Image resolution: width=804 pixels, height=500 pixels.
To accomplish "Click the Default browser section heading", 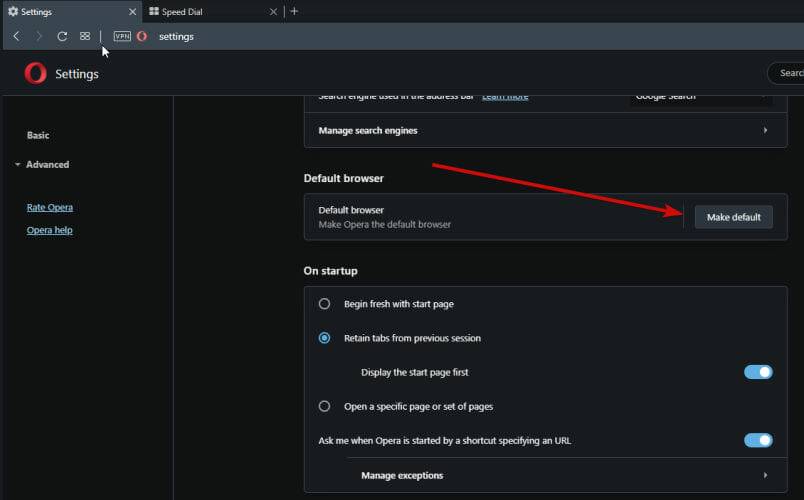I will click(344, 178).
